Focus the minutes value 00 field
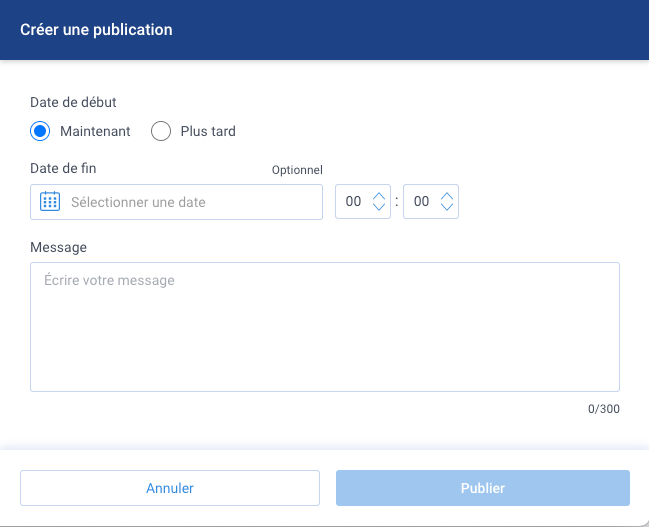This screenshot has width=649, height=527. coord(422,202)
